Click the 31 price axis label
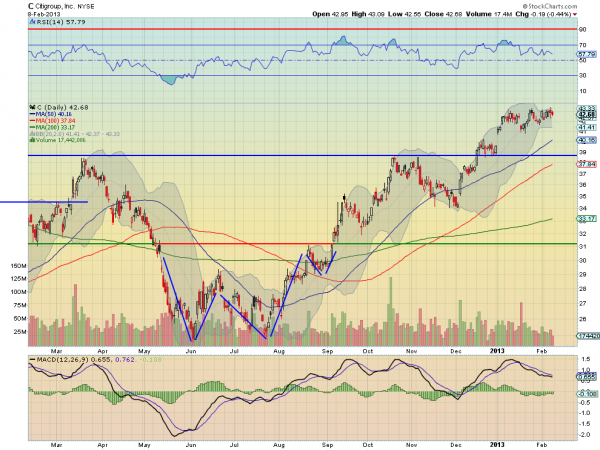The height and width of the screenshot is (450, 600). (582, 247)
